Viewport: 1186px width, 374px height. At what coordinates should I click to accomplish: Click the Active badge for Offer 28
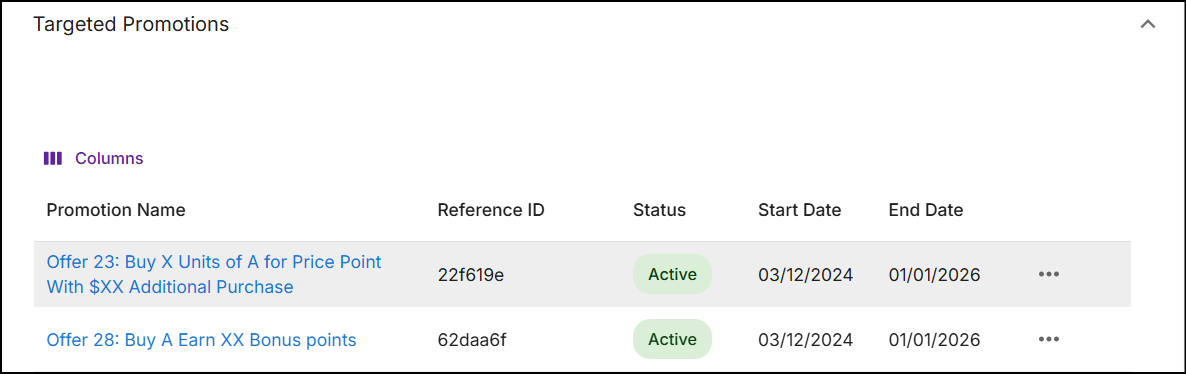pos(672,339)
